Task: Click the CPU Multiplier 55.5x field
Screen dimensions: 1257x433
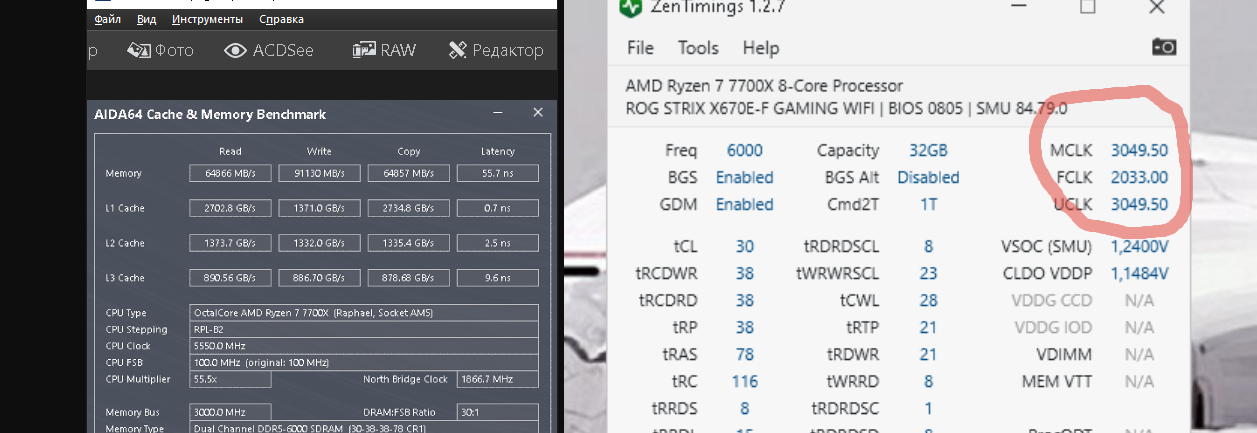Action: point(230,379)
